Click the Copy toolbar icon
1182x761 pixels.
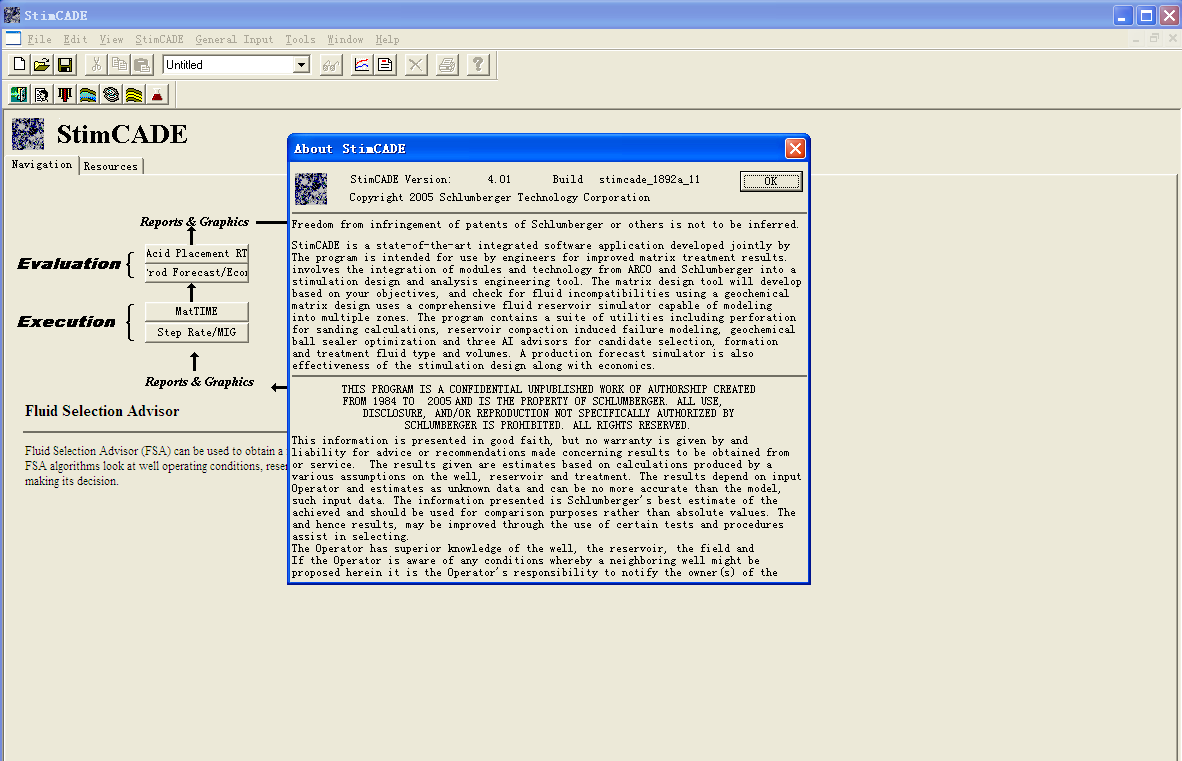119,65
